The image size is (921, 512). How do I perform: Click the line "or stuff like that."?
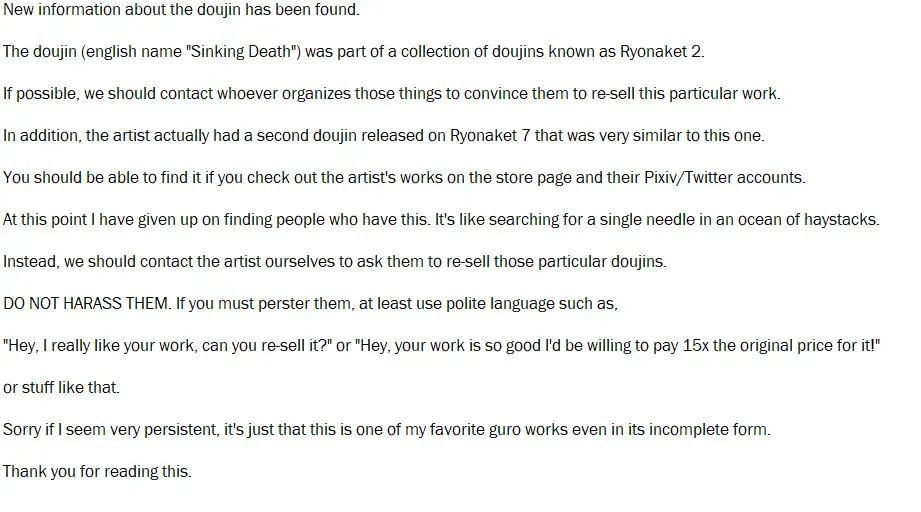(x=61, y=388)
